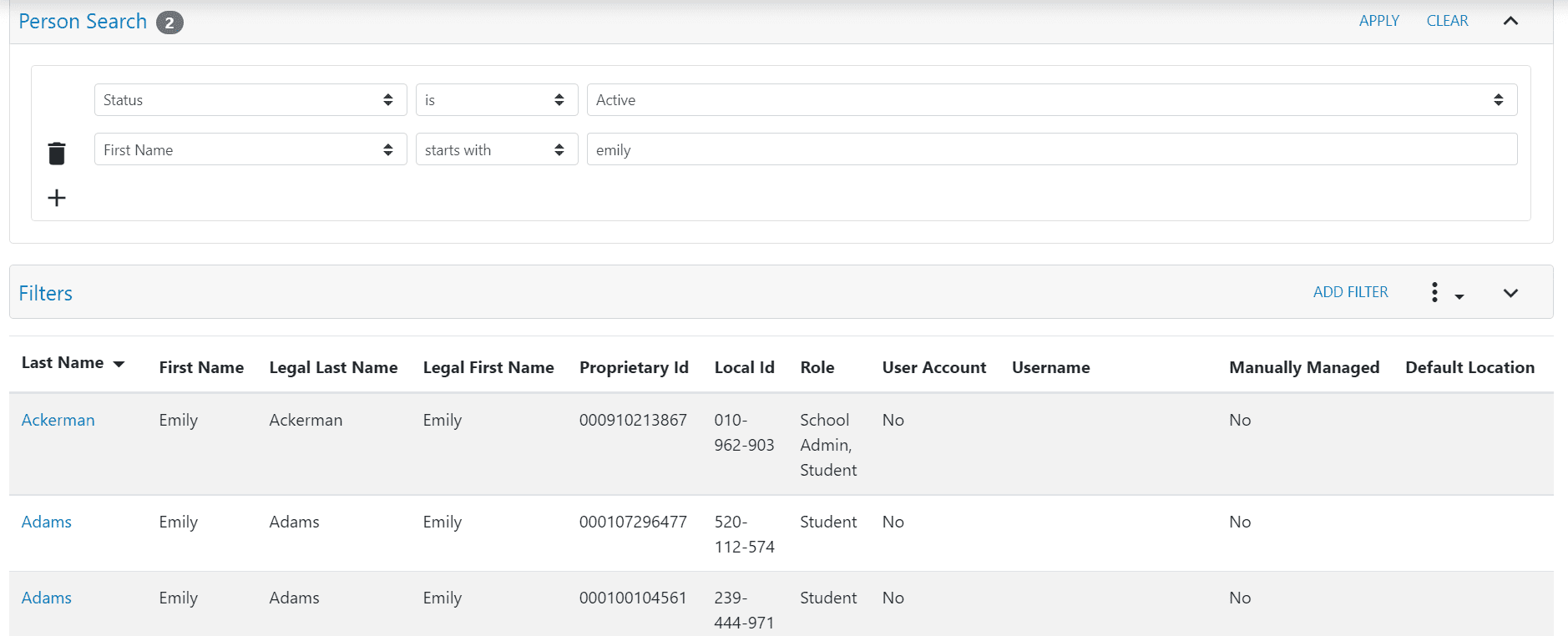Image resolution: width=1568 pixels, height=636 pixels.
Task: Open the First Name field dropdown
Action: (250, 149)
